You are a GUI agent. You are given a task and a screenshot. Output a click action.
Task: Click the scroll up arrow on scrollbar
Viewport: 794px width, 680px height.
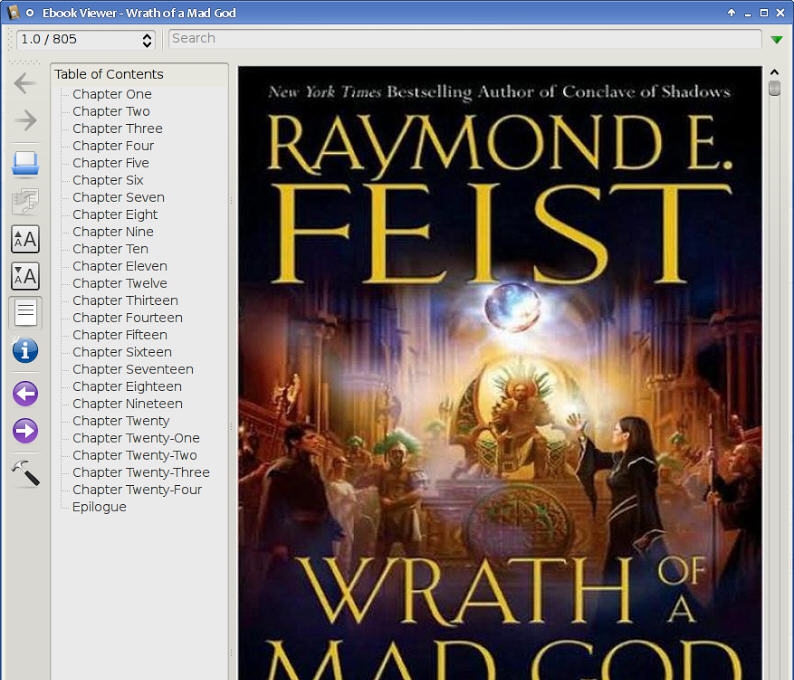[774, 72]
